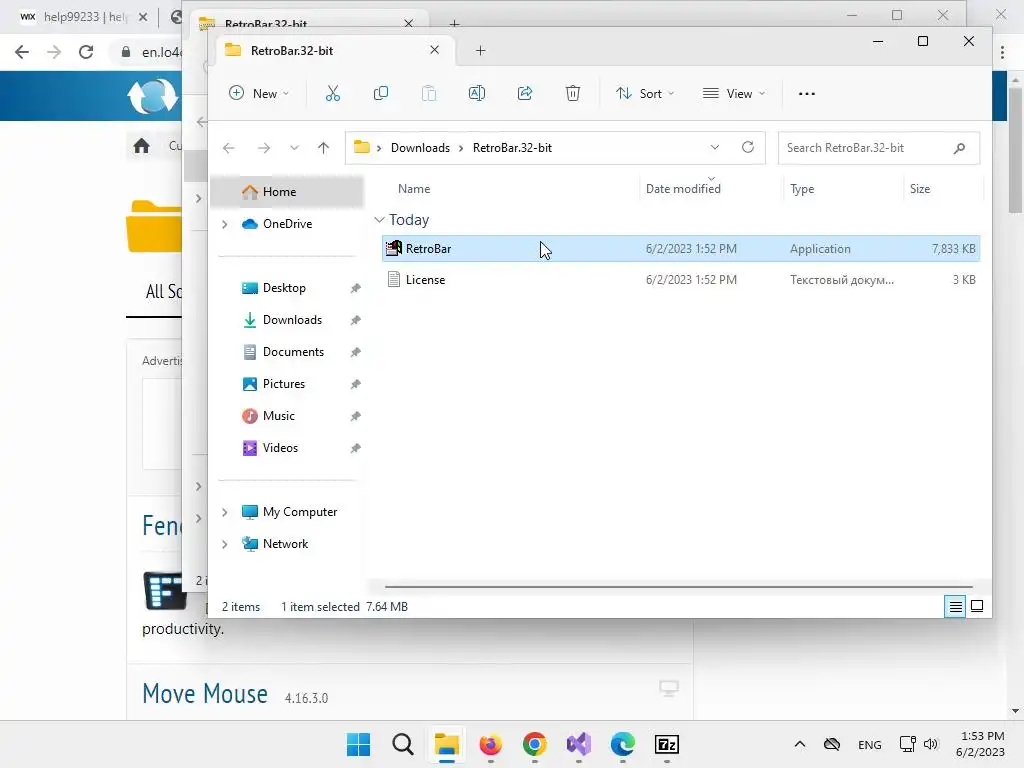This screenshot has height=768, width=1024.
Task: Click the Share icon in the toolbar
Action: click(x=525, y=93)
